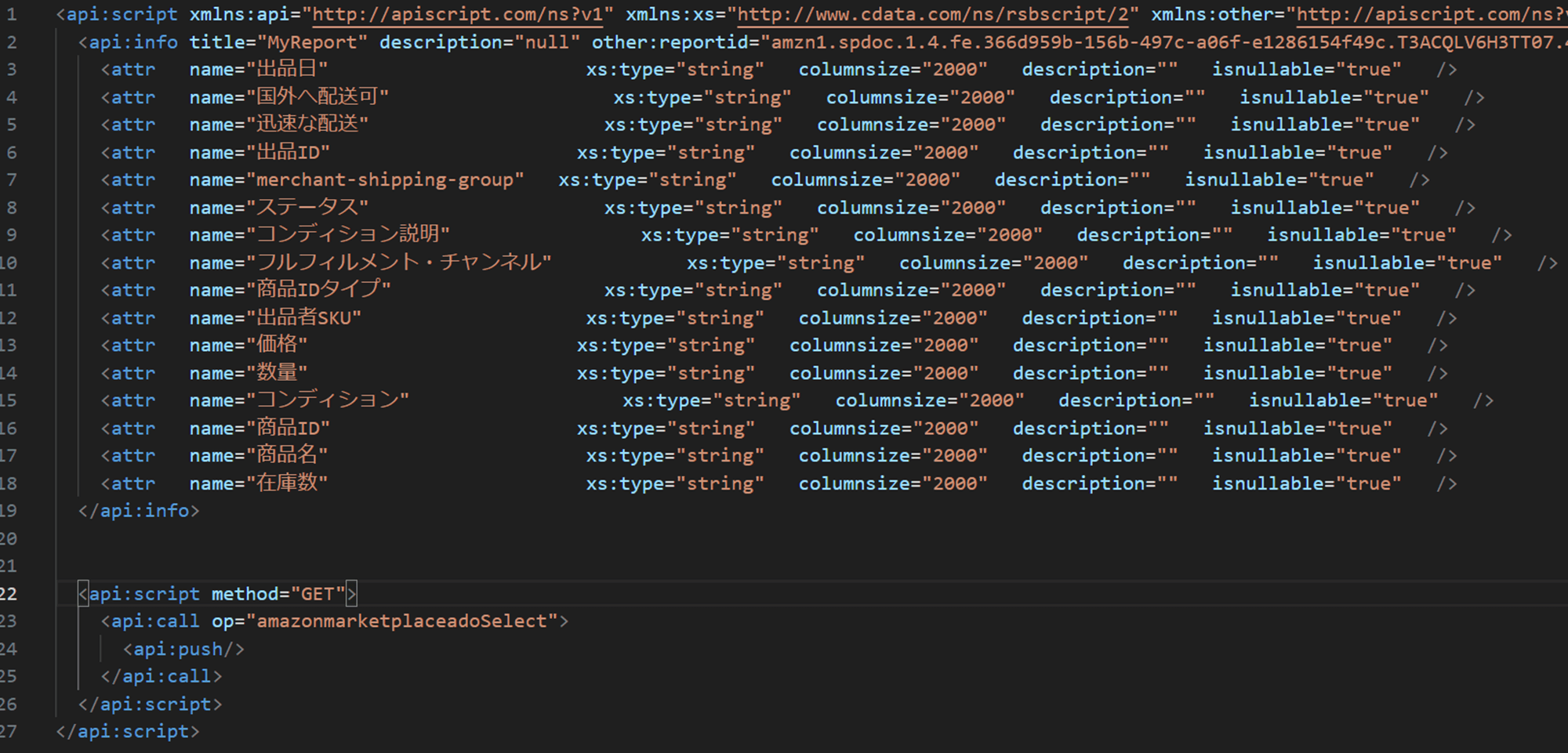Image resolution: width=1568 pixels, height=753 pixels.
Task: Click attribute name "価格"
Action: [x=277, y=346]
